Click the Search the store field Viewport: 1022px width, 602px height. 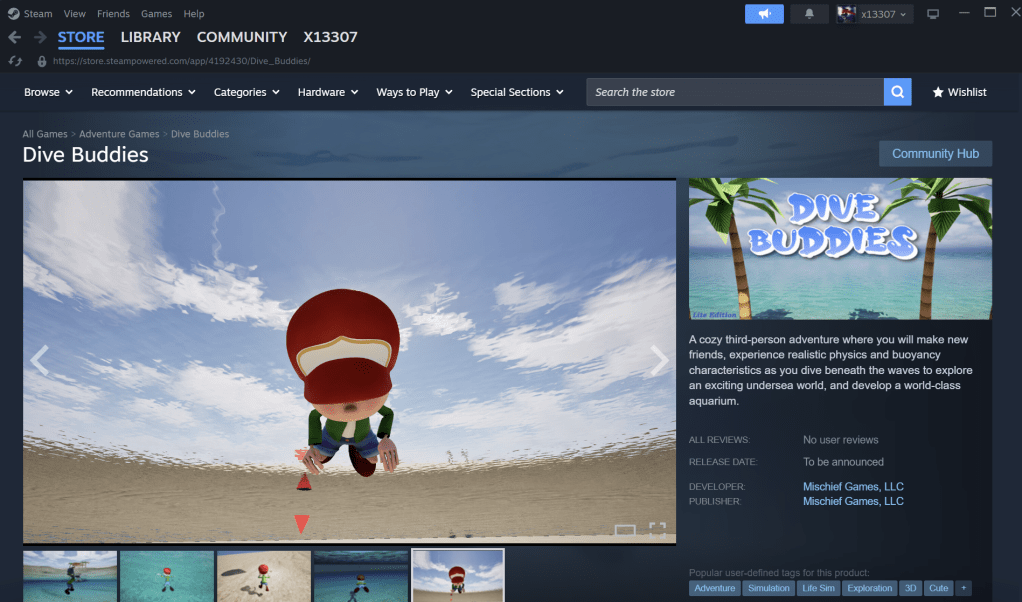(x=735, y=92)
